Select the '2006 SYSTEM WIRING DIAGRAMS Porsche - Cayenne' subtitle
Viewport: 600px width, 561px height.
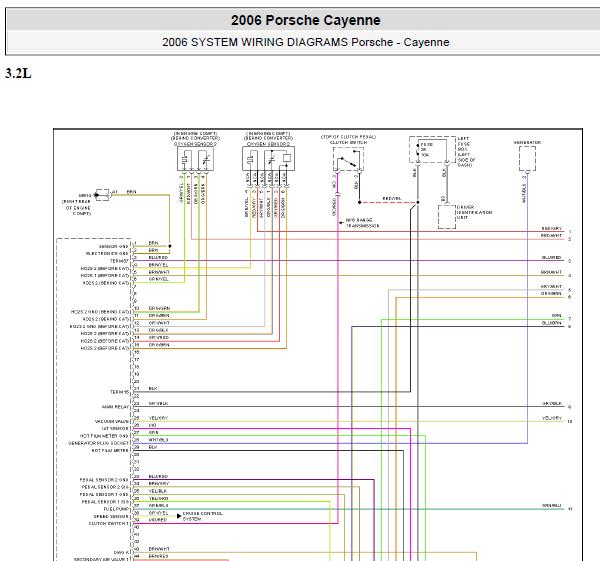tap(305, 42)
